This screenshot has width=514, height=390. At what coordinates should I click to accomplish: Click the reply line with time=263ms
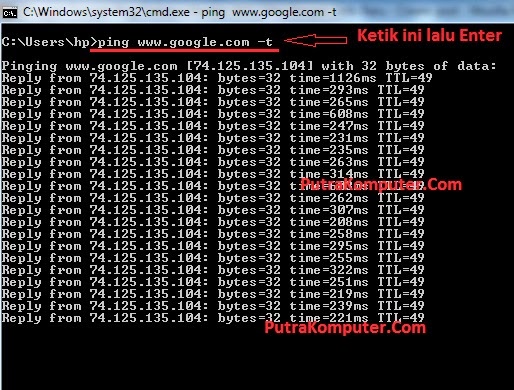click(x=213, y=162)
